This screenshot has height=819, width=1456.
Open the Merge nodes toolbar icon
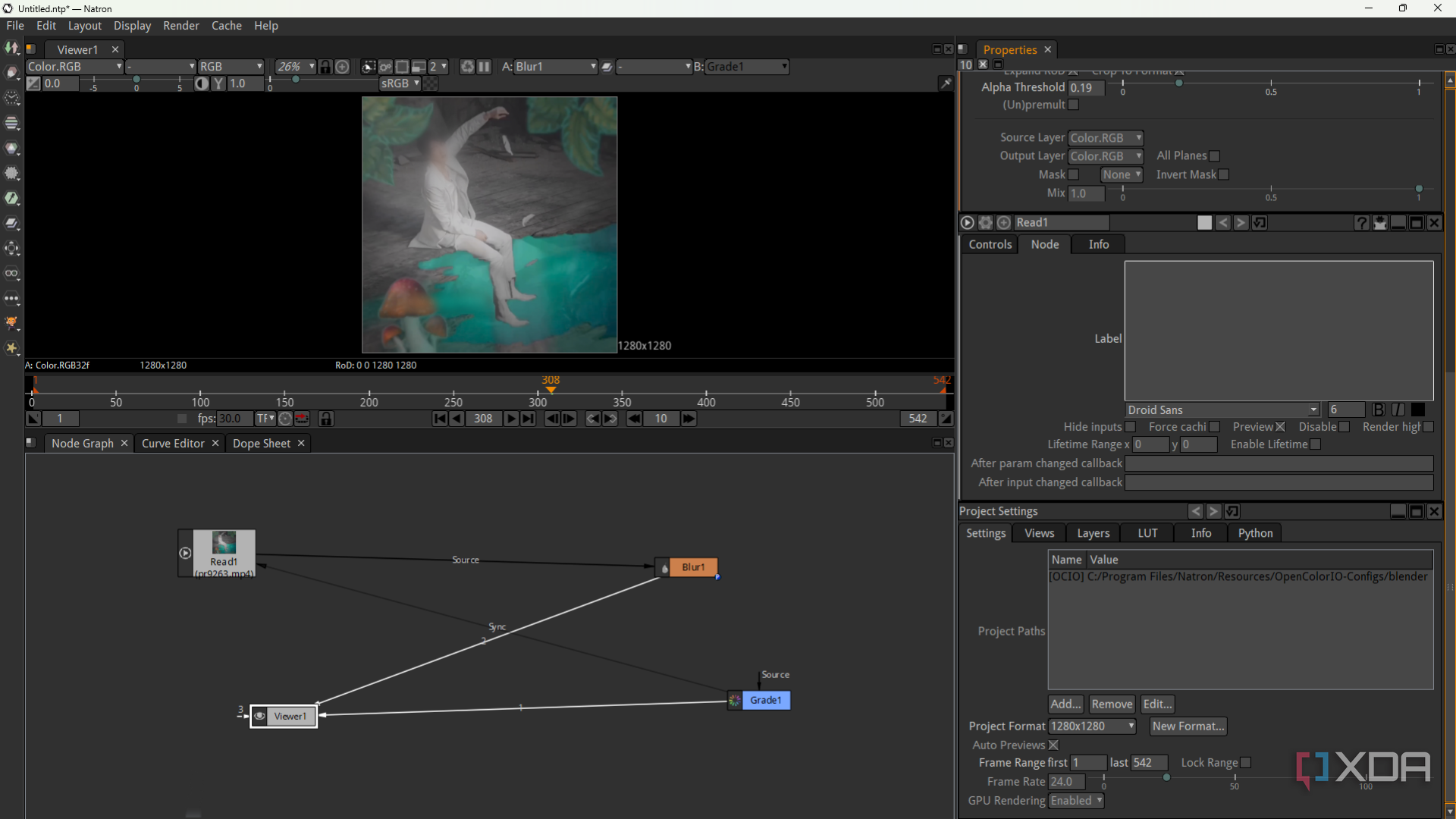12,223
